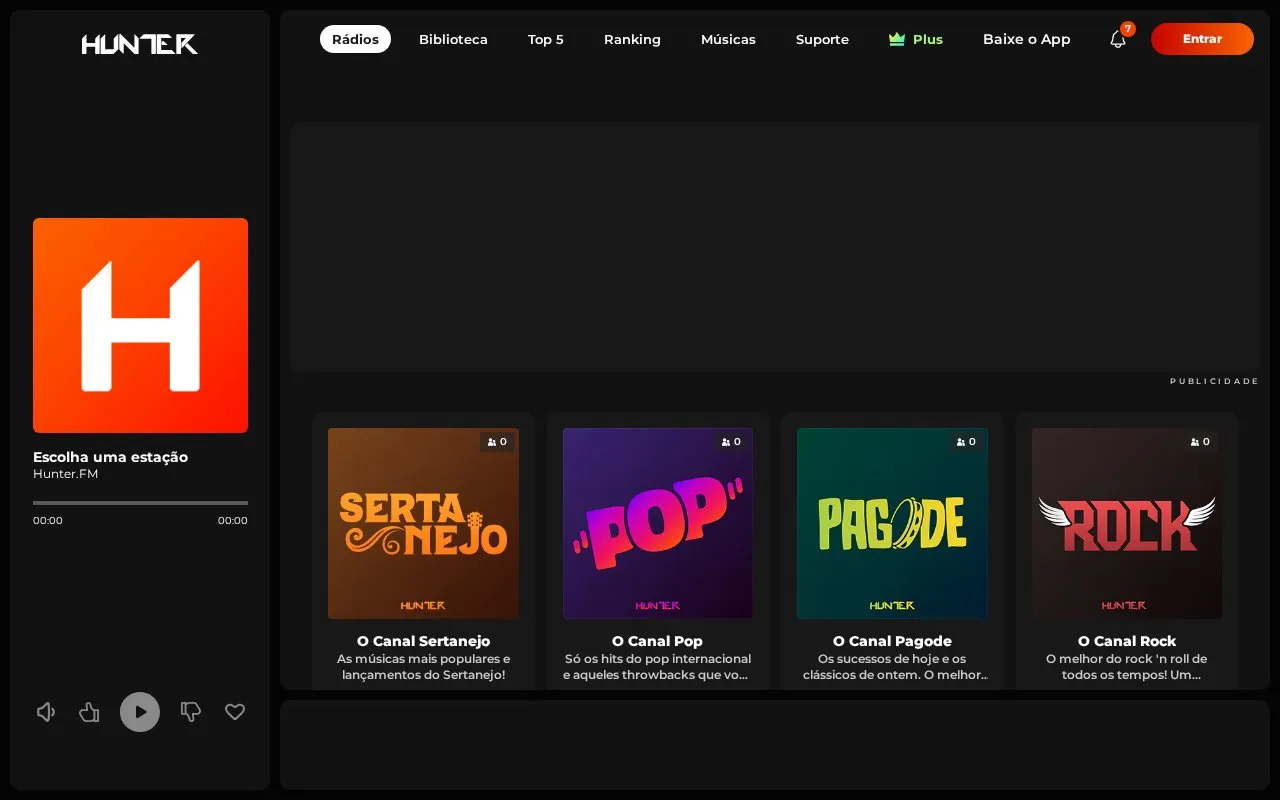
Task: Click the Hunter logo in the sidebar
Action: pyautogui.click(x=140, y=44)
